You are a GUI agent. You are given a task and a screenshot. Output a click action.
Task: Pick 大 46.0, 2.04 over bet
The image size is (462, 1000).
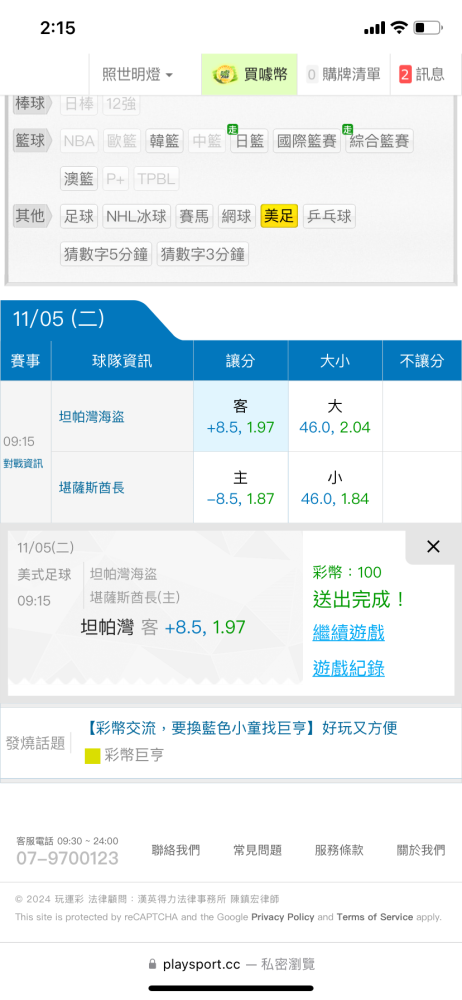point(335,417)
